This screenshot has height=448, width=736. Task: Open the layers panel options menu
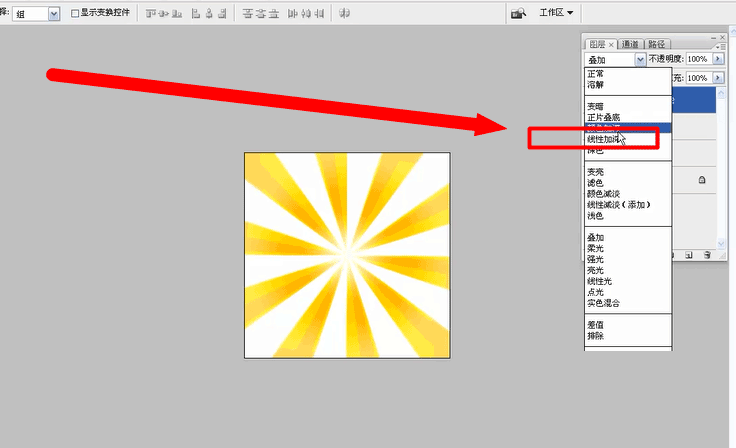[721, 46]
